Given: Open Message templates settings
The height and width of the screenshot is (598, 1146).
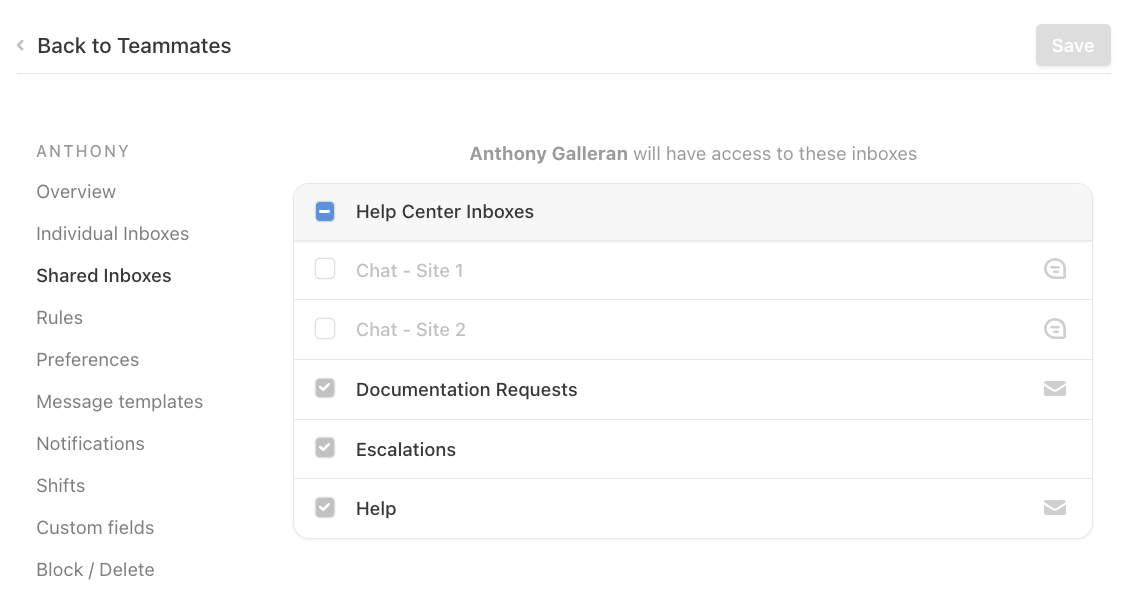Looking at the screenshot, I should click(119, 401).
